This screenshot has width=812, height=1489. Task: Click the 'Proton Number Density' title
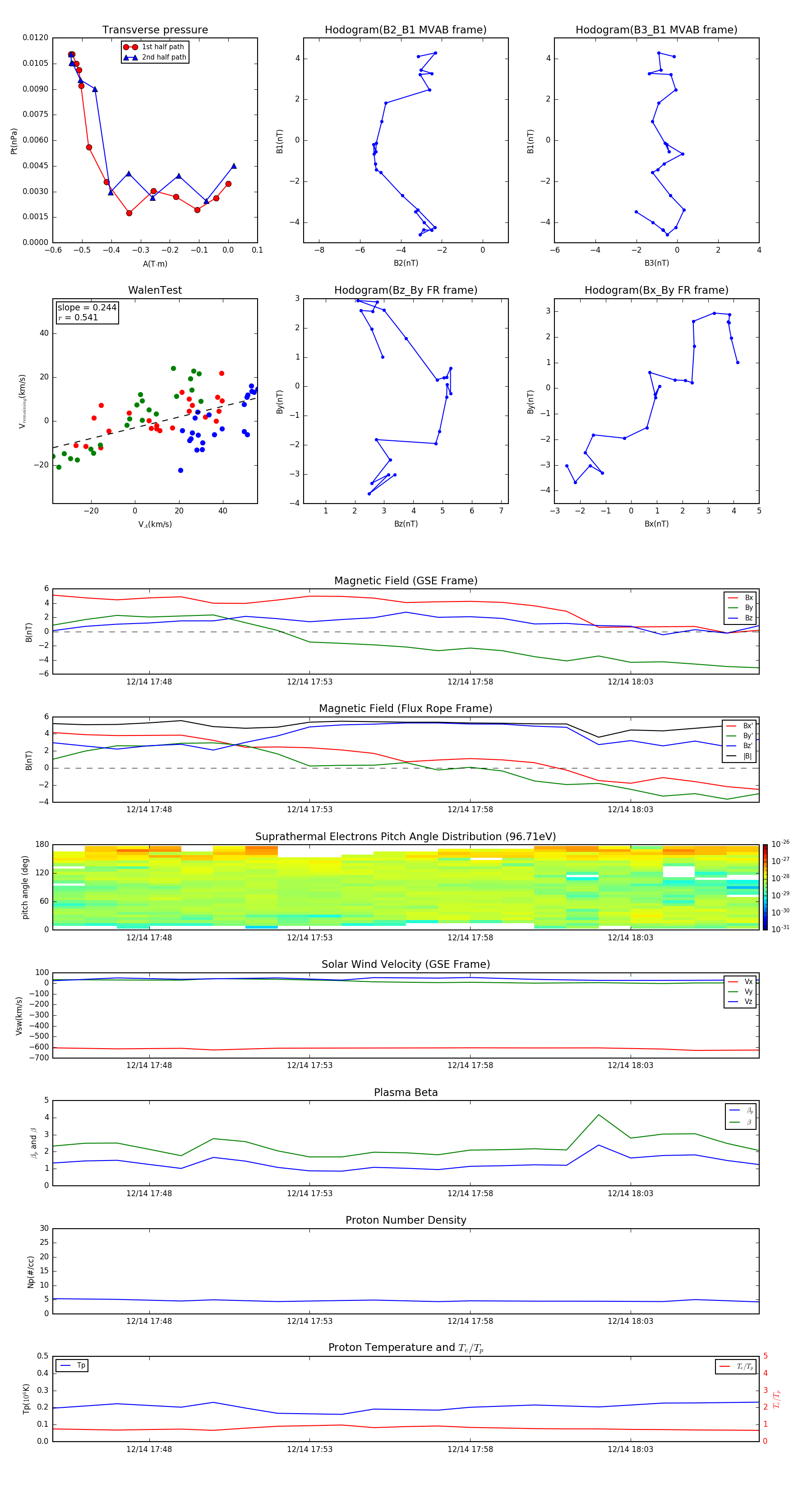click(406, 1220)
